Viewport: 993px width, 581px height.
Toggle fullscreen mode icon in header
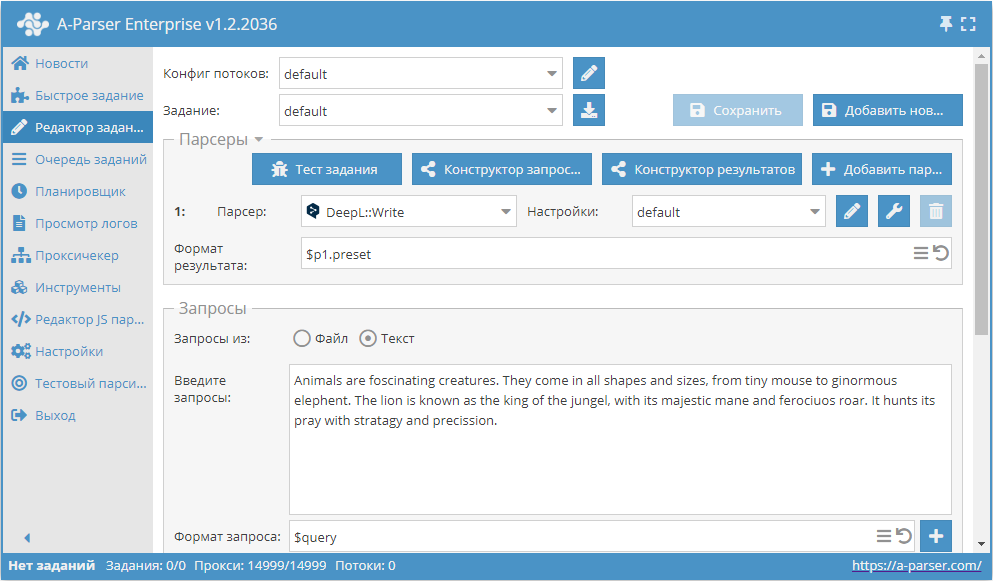968,24
